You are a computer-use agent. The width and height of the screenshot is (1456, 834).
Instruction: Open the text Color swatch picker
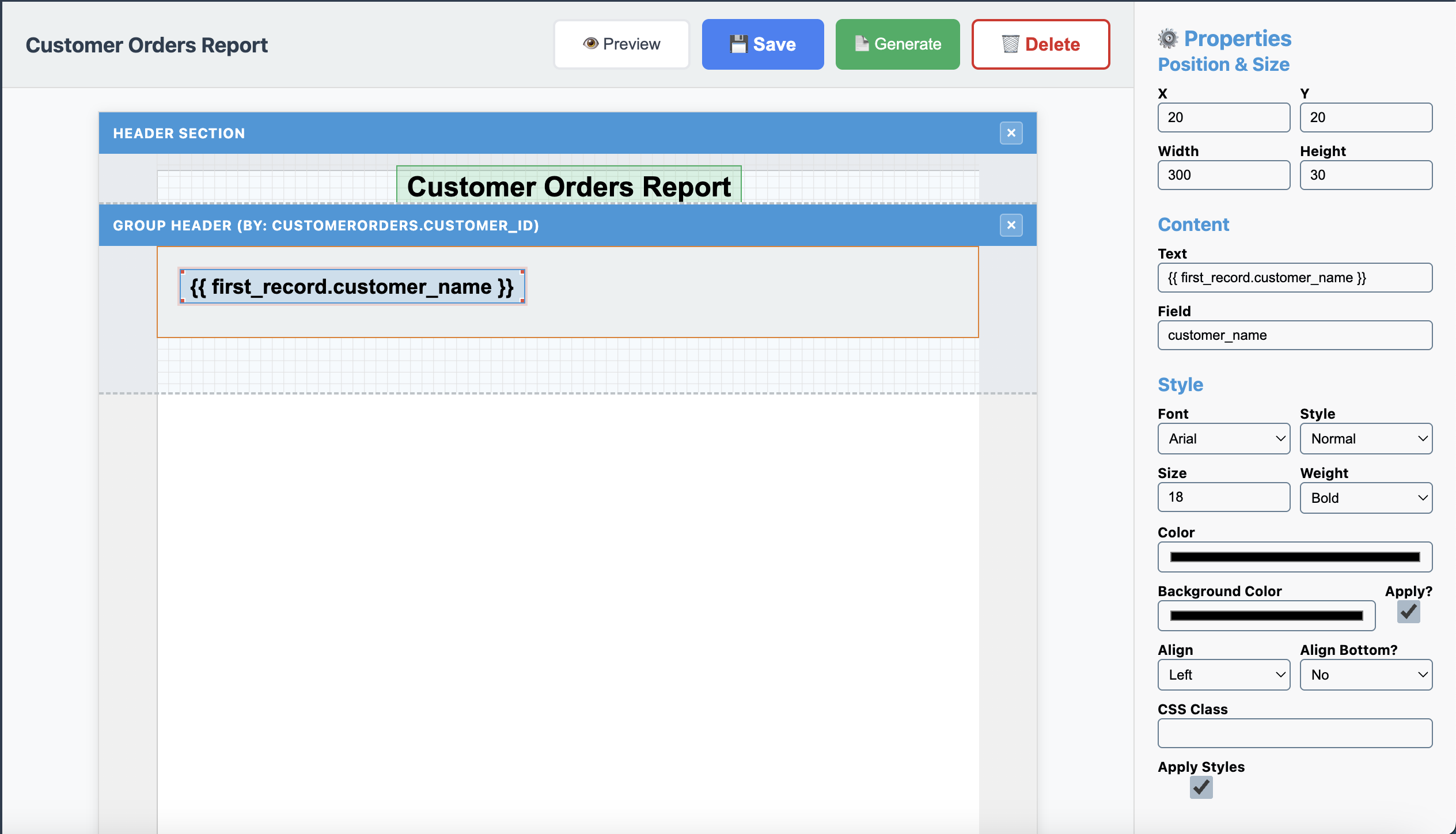[1294, 557]
